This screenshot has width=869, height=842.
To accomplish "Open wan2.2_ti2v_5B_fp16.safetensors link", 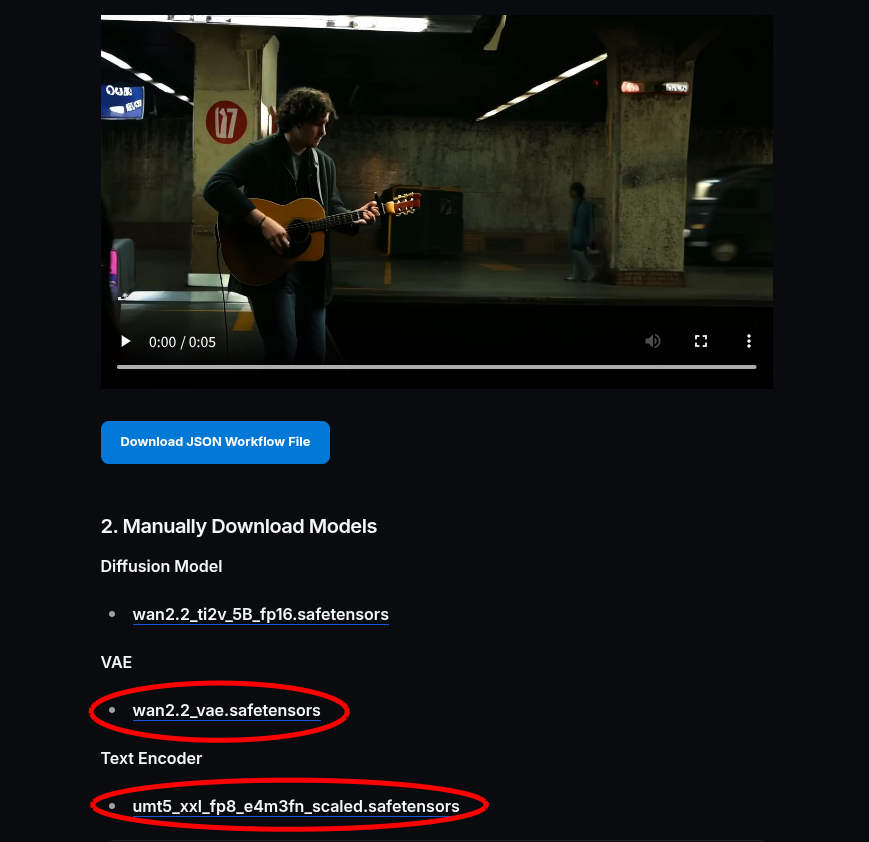I will coord(260,615).
